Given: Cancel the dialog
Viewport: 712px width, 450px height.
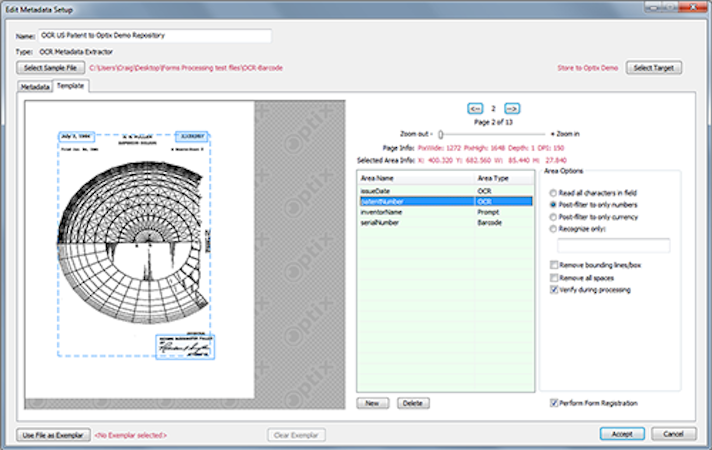Looking at the screenshot, I should coord(673,434).
